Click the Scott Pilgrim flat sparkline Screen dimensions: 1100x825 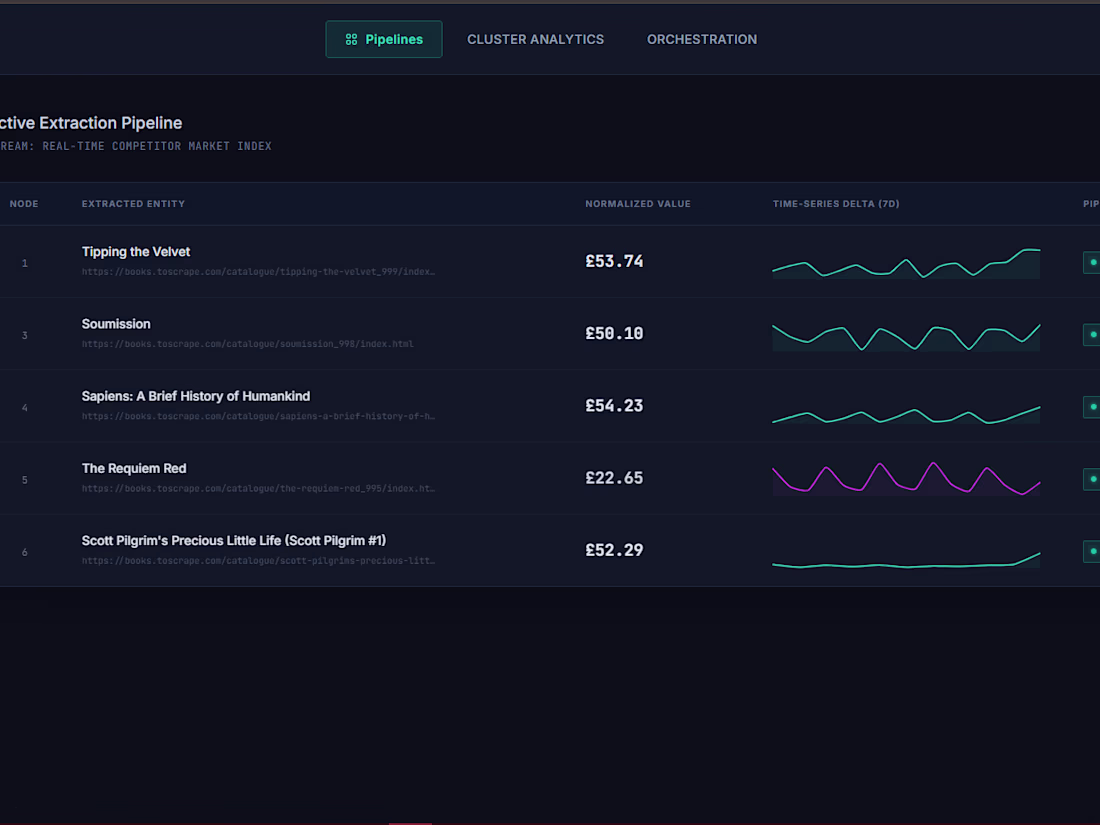tap(906, 561)
